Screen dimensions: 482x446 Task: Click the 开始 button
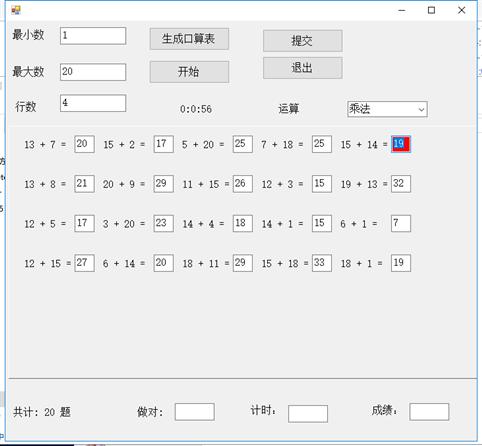pos(189,72)
